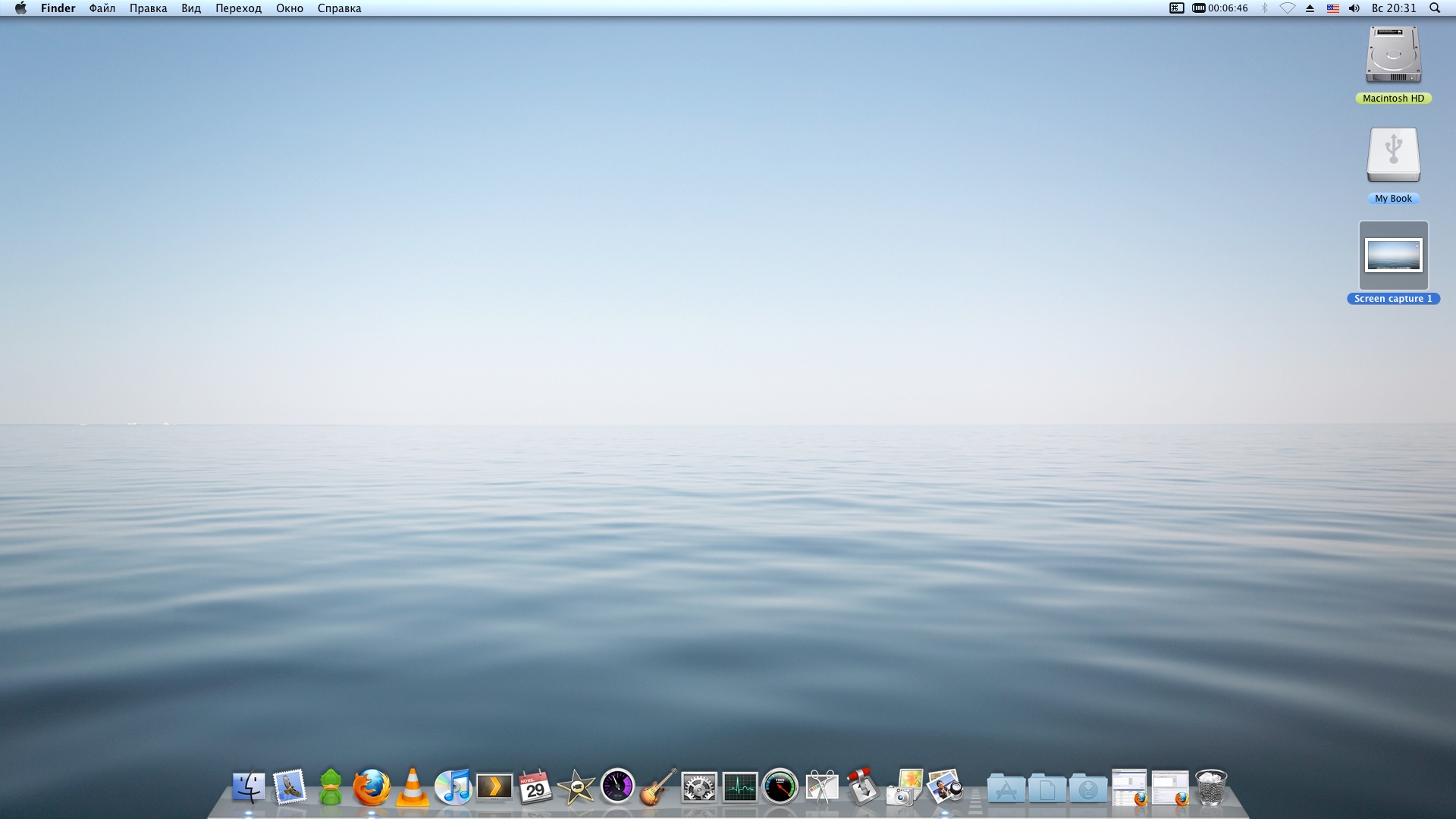This screenshot has height=819, width=1456.
Task: Select the Screen capture 1 desktop file
Action: point(1393,256)
